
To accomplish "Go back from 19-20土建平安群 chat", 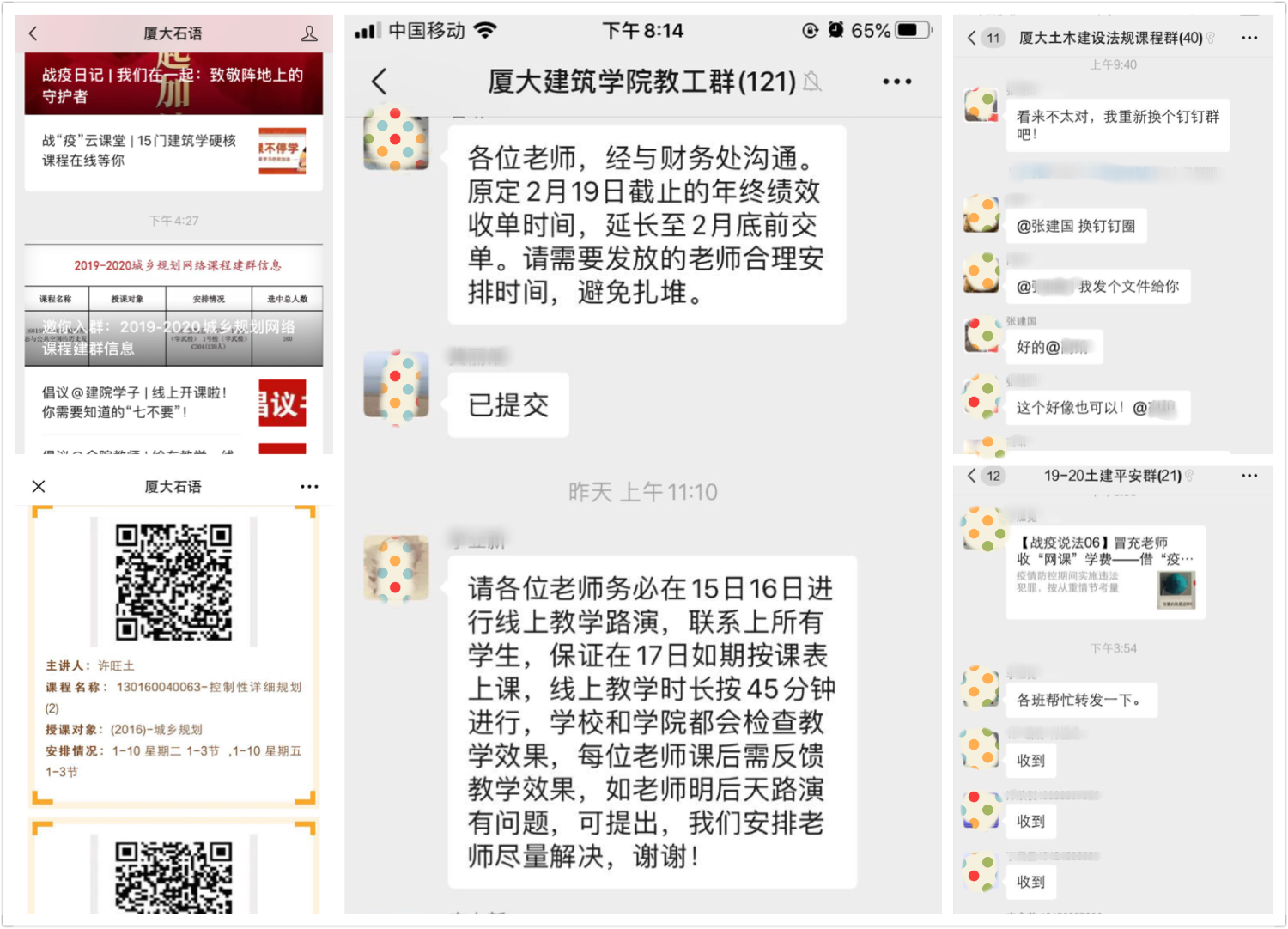I will click(x=972, y=476).
